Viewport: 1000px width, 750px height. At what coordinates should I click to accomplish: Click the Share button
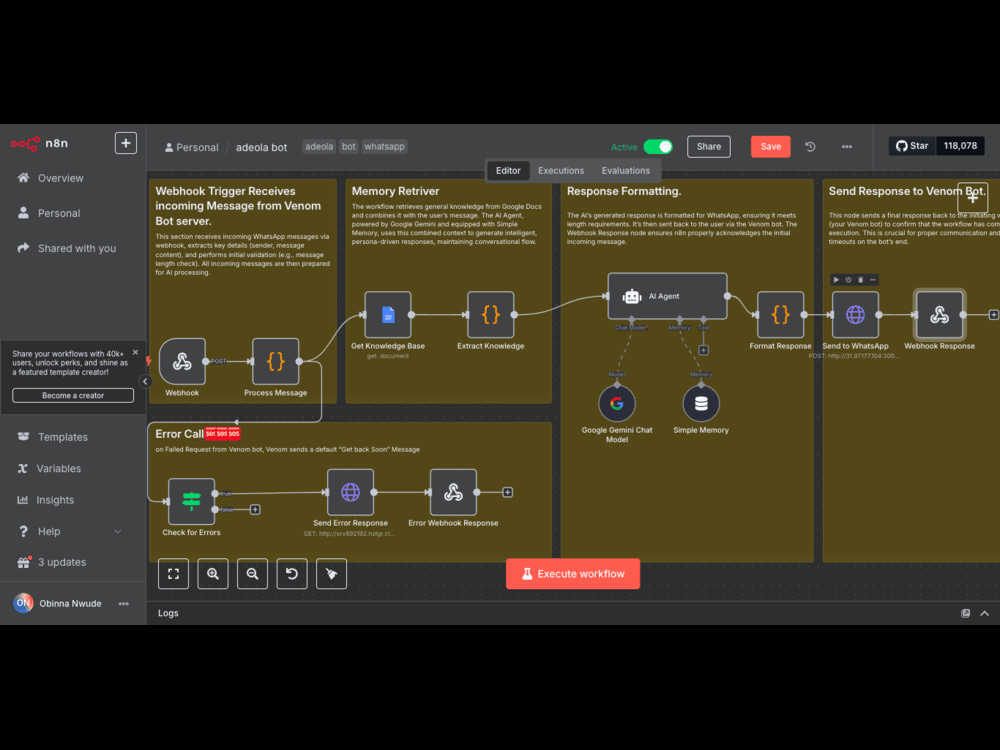point(709,147)
